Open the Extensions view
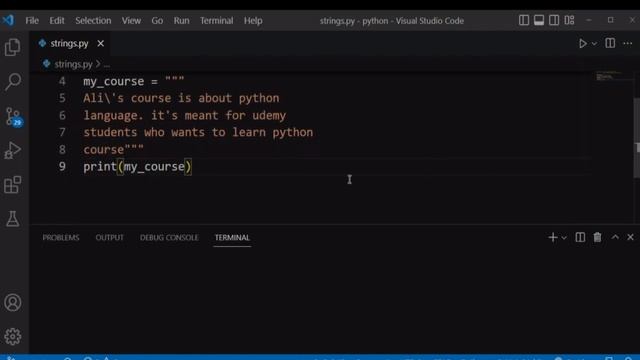This screenshot has width=640, height=360. (x=13, y=185)
